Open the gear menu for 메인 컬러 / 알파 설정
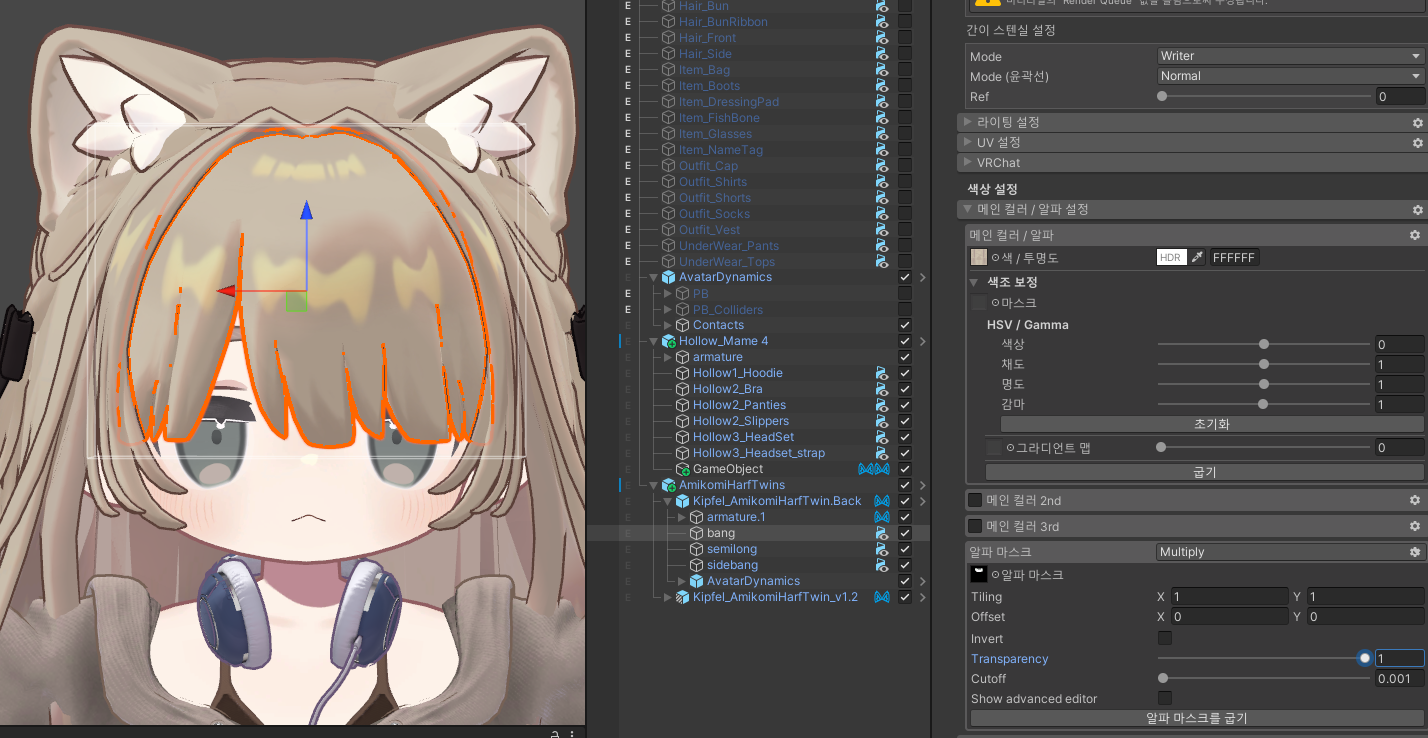Image resolution: width=1428 pixels, height=738 pixels. tap(1417, 210)
